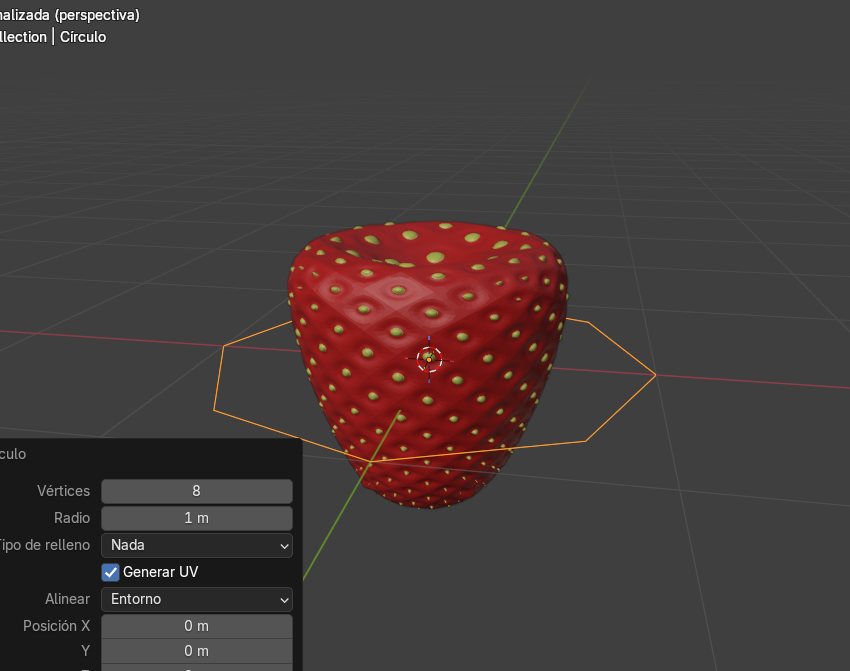Click the Tipo de relleno label
This screenshot has width=850, height=671.
coord(45,545)
